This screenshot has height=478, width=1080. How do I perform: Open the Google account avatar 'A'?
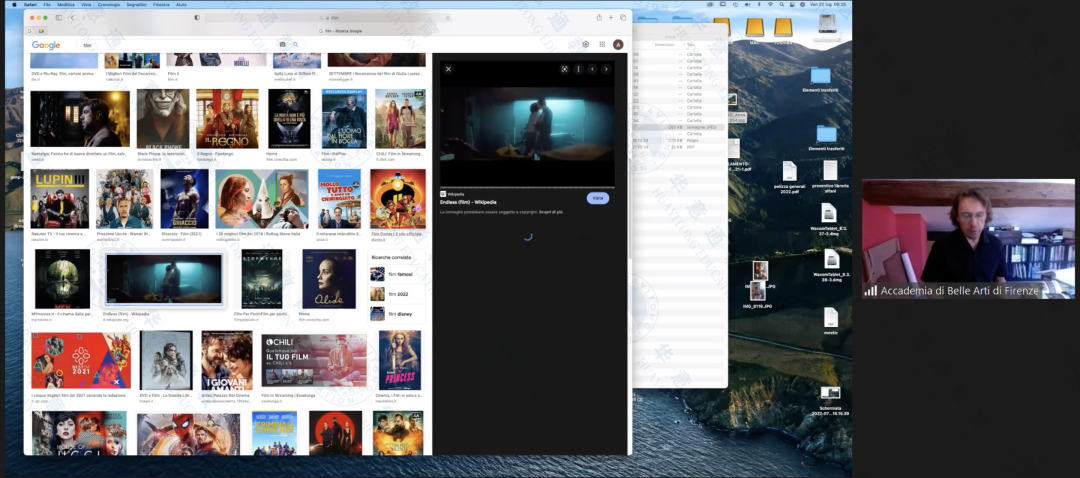coord(619,44)
